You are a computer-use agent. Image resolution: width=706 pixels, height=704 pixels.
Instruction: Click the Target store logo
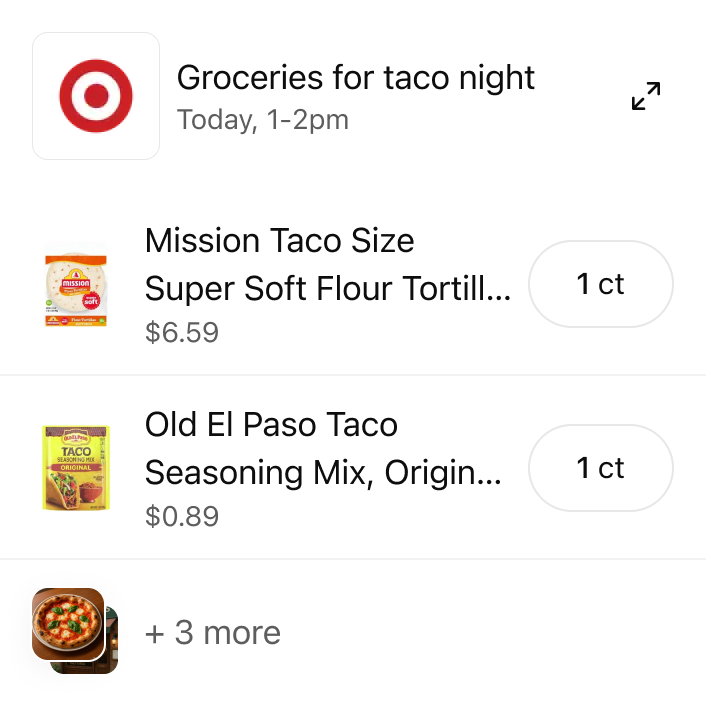(x=96, y=96)
